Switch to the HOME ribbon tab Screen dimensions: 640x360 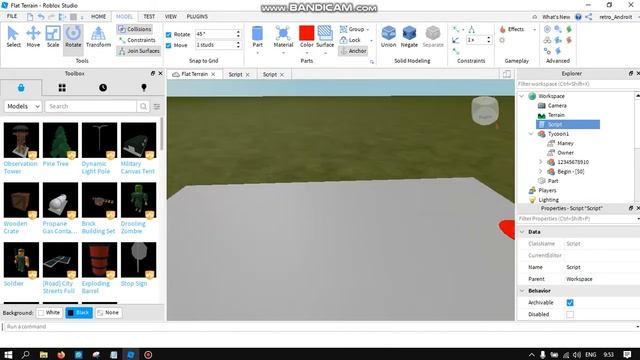pyautogui.click(x=98, y=16)
